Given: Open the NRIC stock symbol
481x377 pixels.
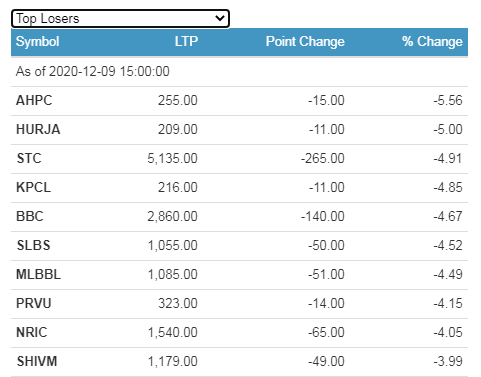Looking at the screenshot, I should pyautogui.click(x=32, y=332).
